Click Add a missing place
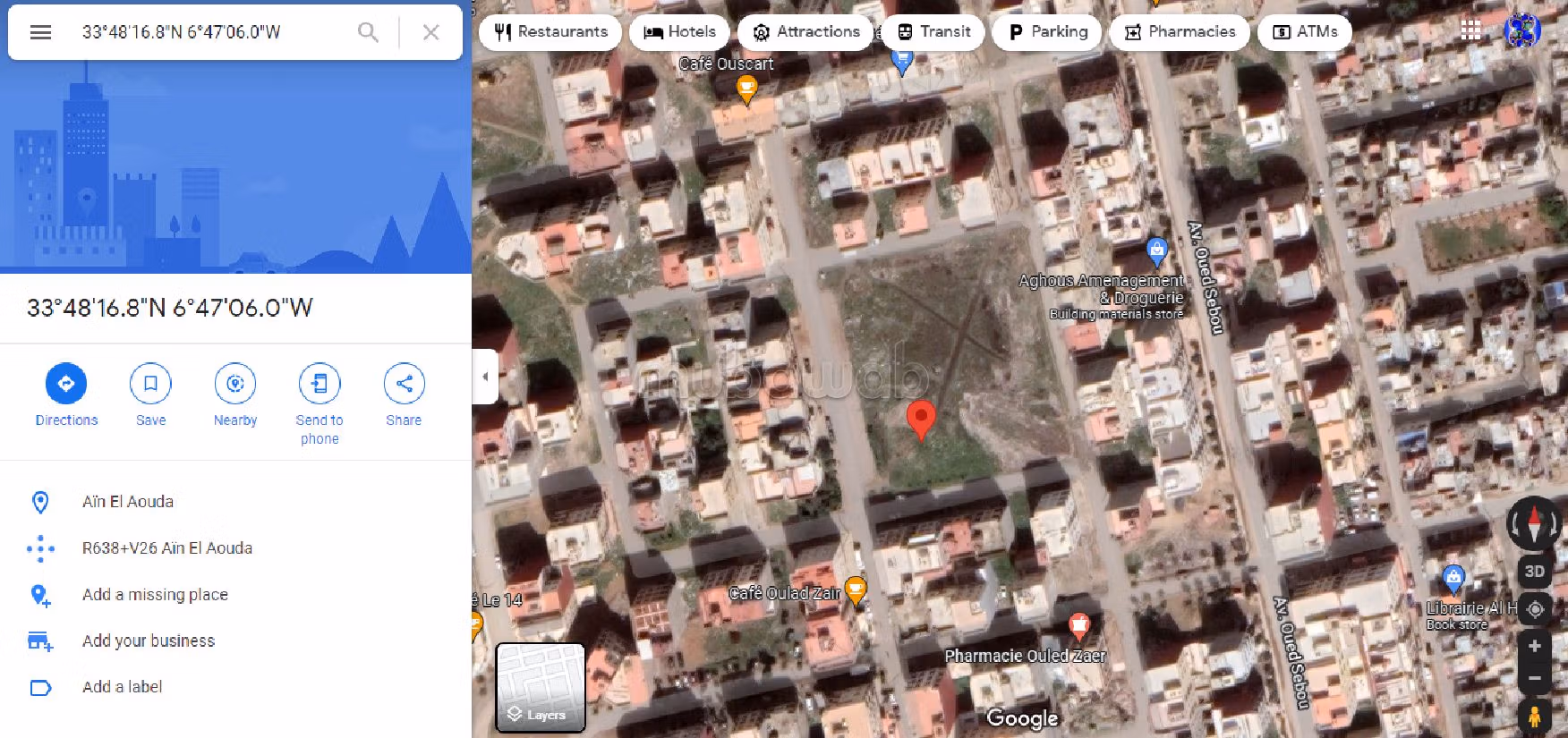Screen dimensions: 1568x738 click(x=155, y=595)
